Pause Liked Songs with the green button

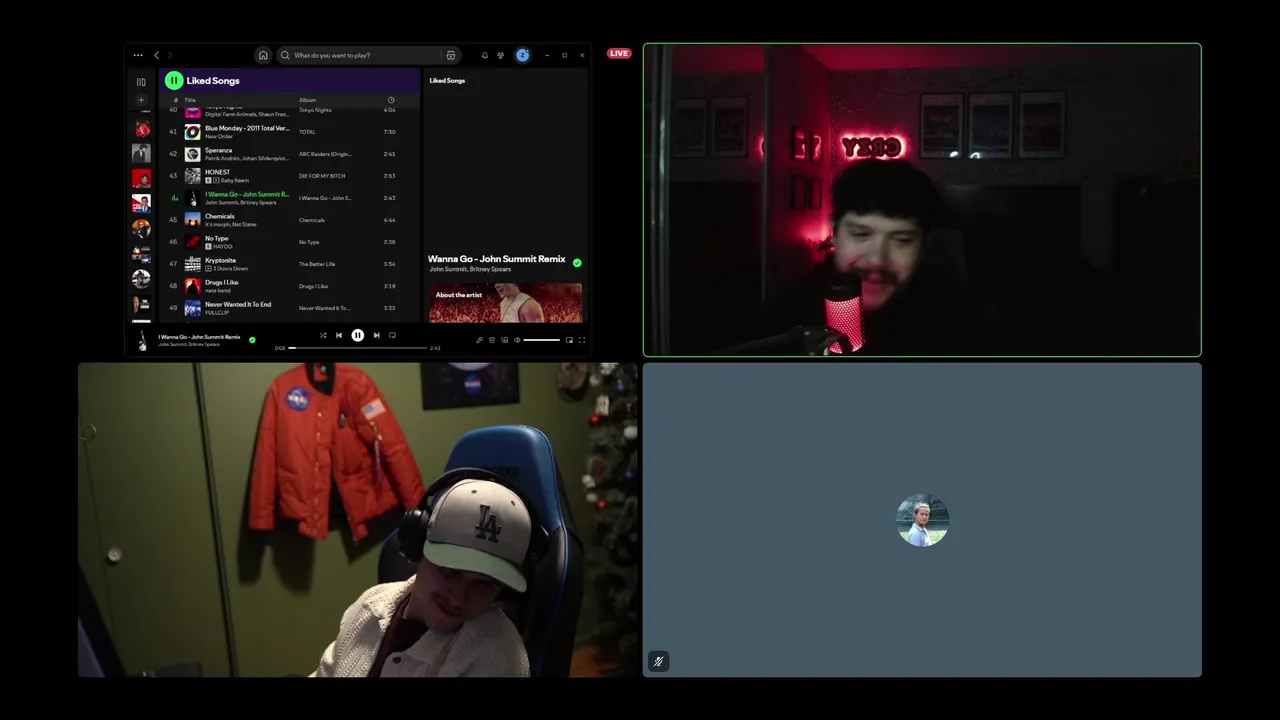coord(174,80)
